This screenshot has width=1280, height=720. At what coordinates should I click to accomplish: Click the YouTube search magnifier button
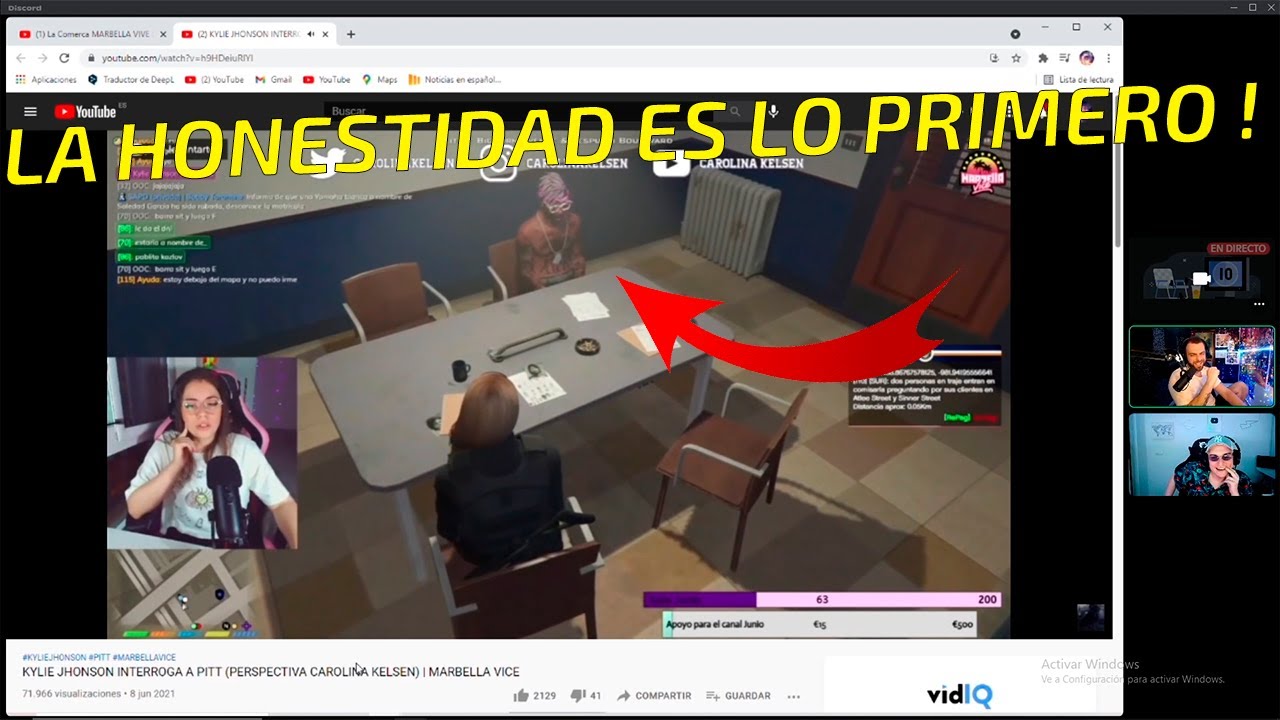pos(735,111)
